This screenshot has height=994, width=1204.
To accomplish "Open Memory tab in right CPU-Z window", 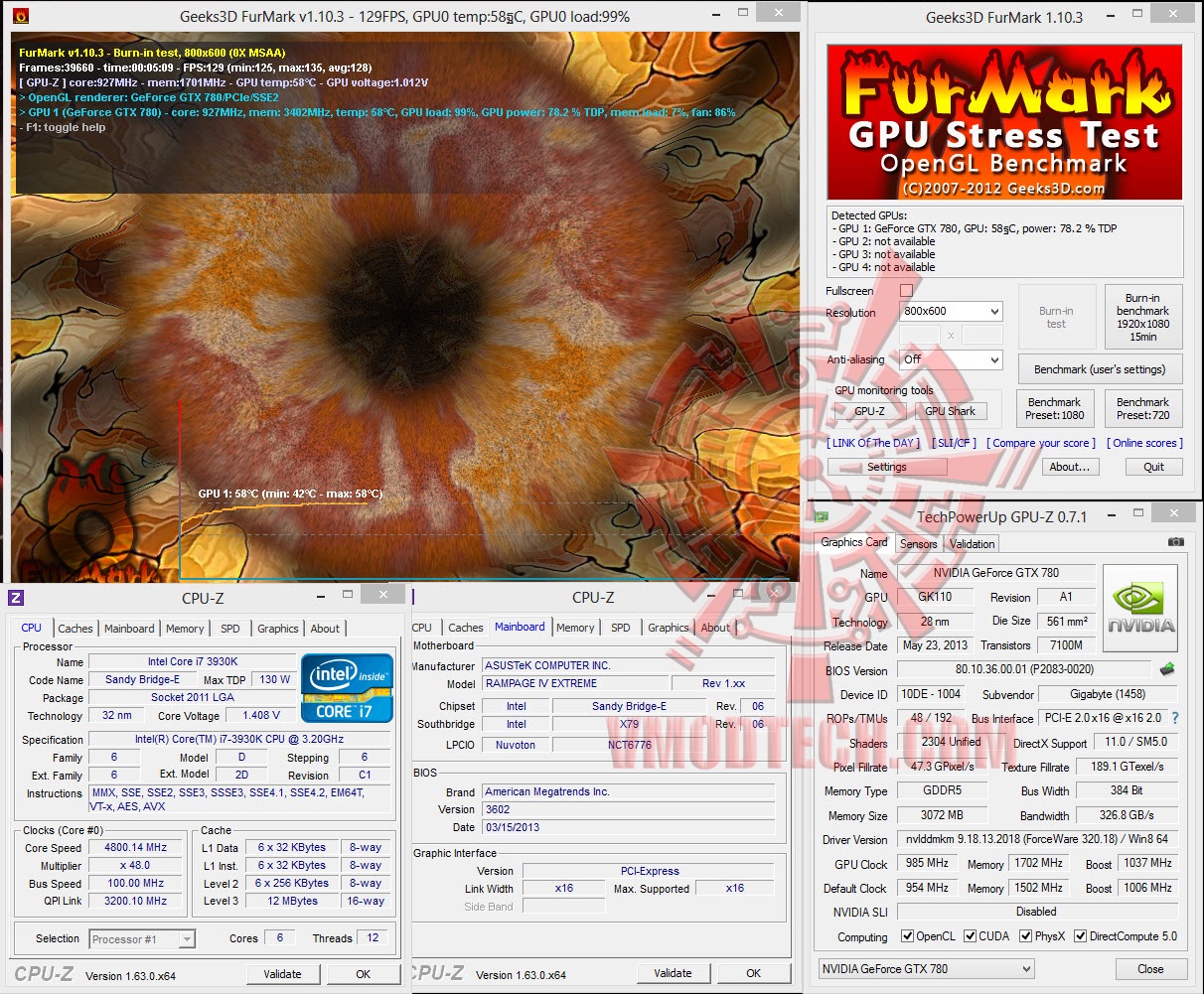I will [x=575, y=628].
